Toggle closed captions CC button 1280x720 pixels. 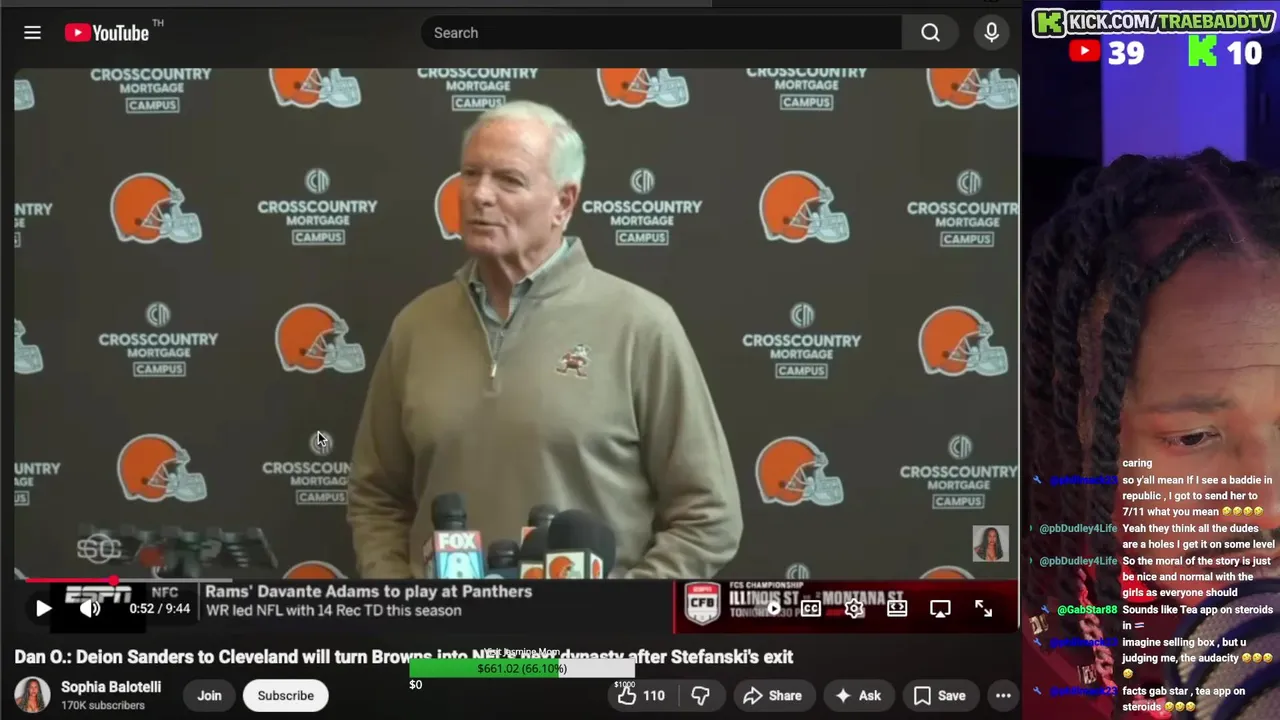(811, 608)
